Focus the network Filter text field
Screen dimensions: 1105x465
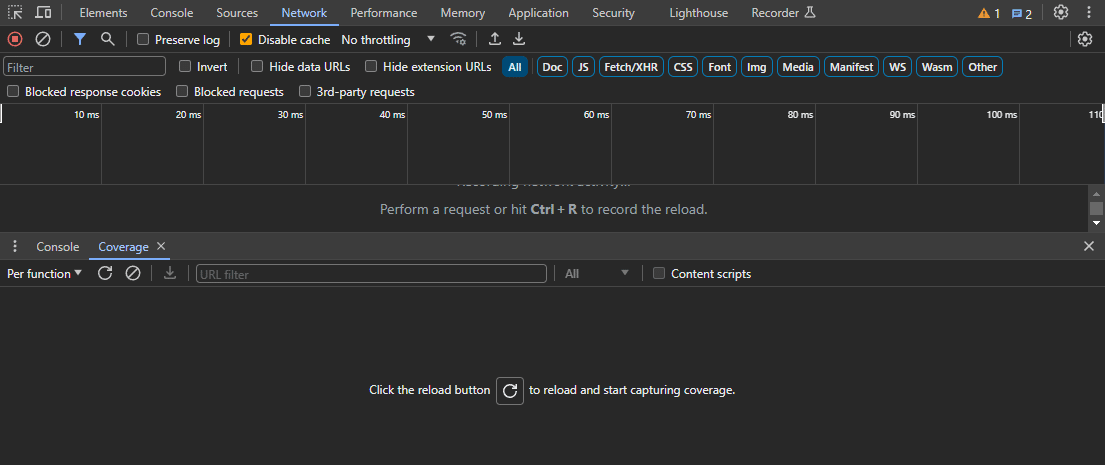click(x=85, y=67)
